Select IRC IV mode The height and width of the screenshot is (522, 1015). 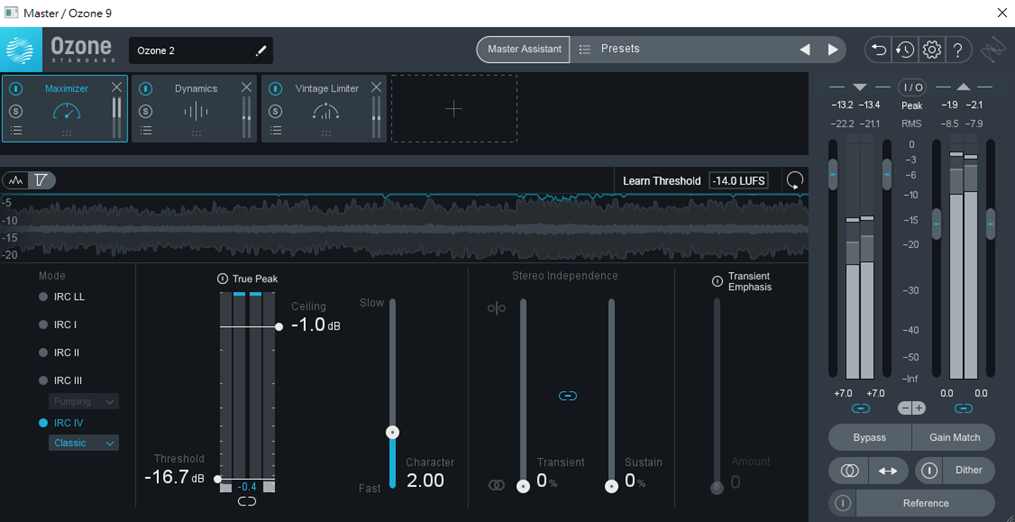[x=61, y=423]
